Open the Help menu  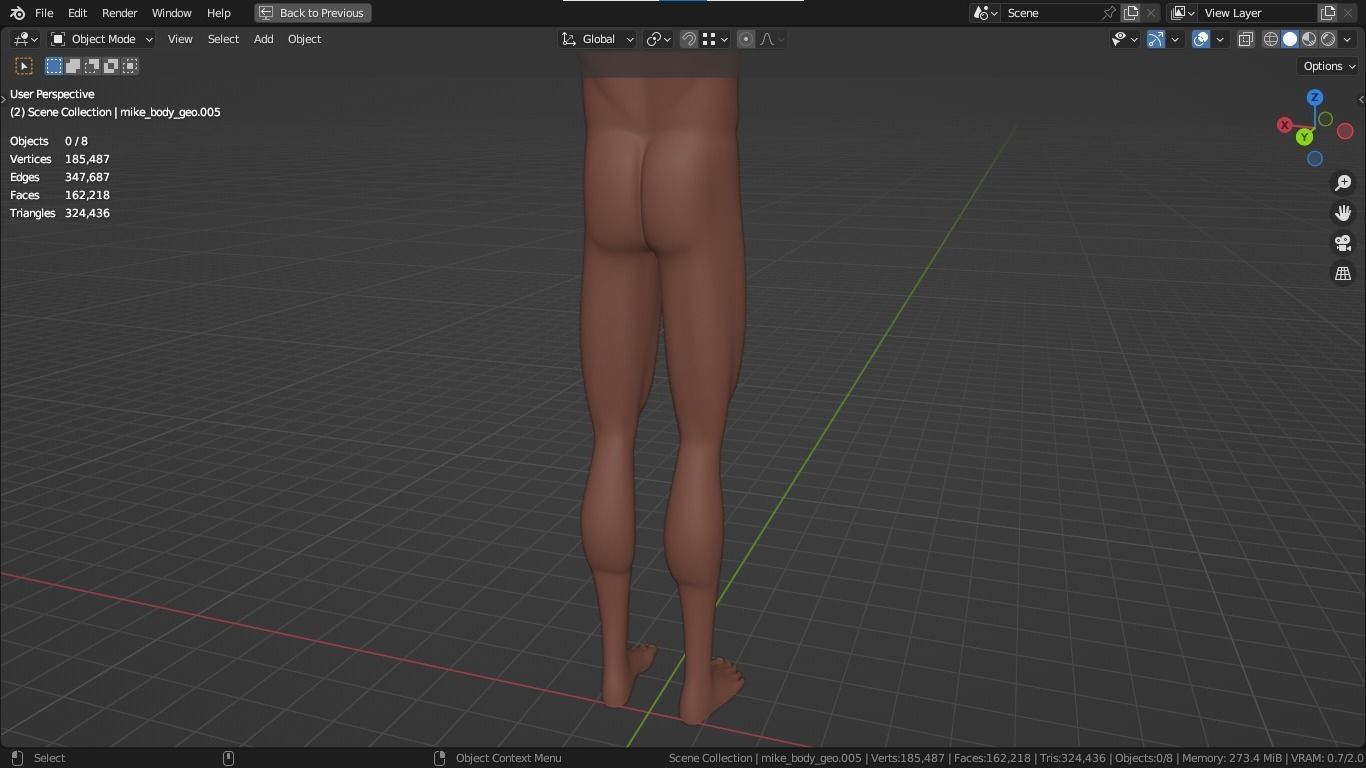coord(219,13)
